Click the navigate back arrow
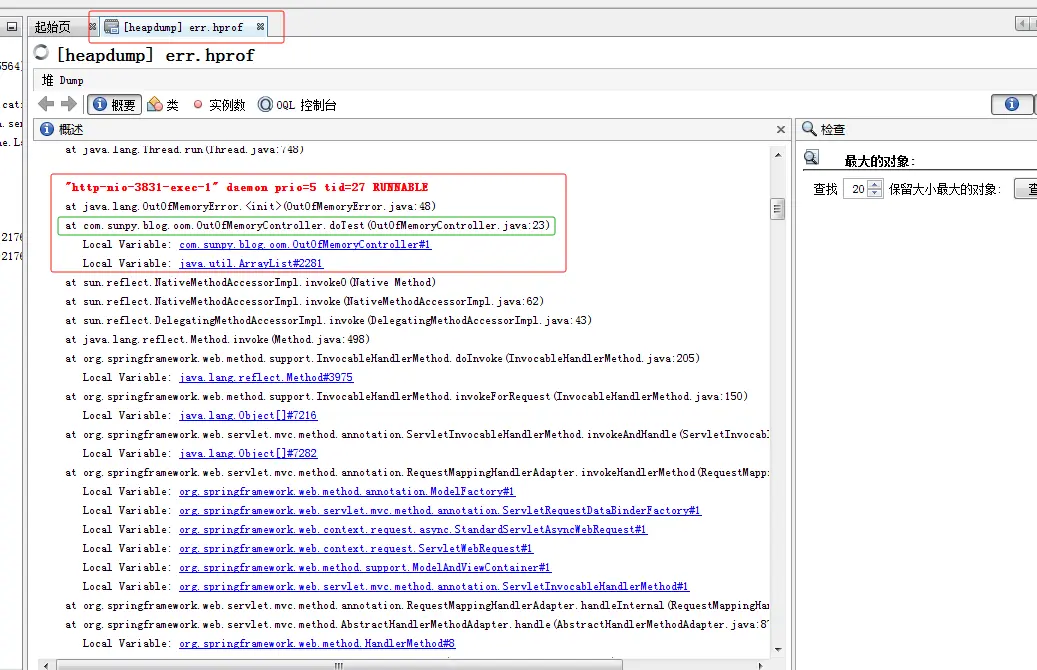 click(46, 104)
